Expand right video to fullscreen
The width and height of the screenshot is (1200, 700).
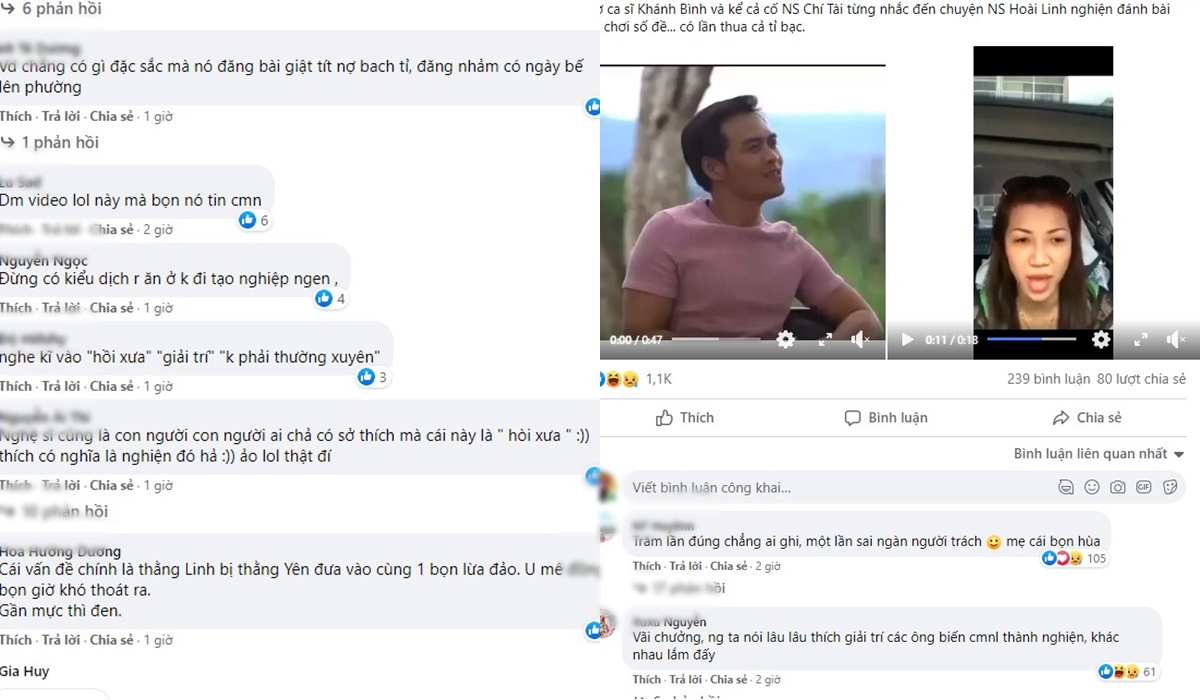tap(1140, 340)
